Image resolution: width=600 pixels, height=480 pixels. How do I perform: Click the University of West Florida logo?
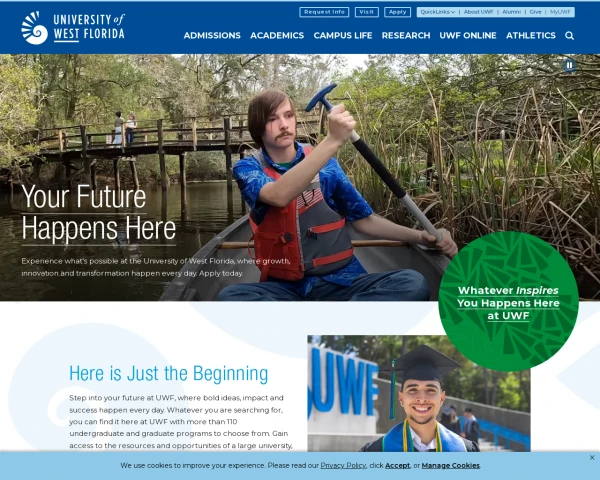point(73,28)
